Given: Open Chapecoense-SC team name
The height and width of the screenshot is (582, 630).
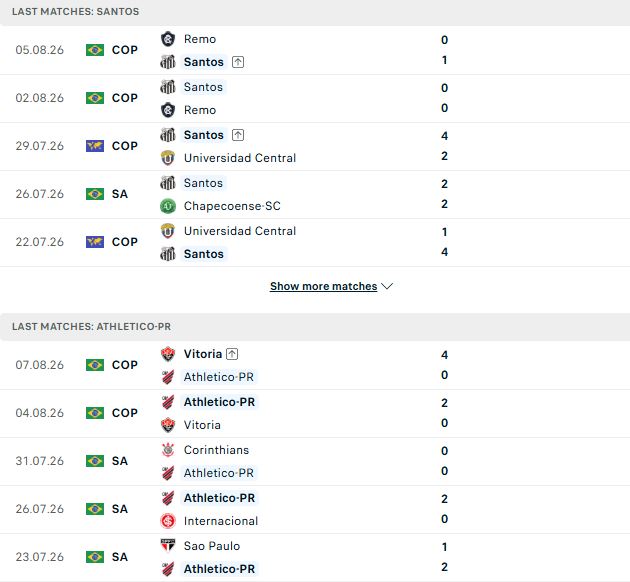Looking at the screenshot, I should (232, 206).
